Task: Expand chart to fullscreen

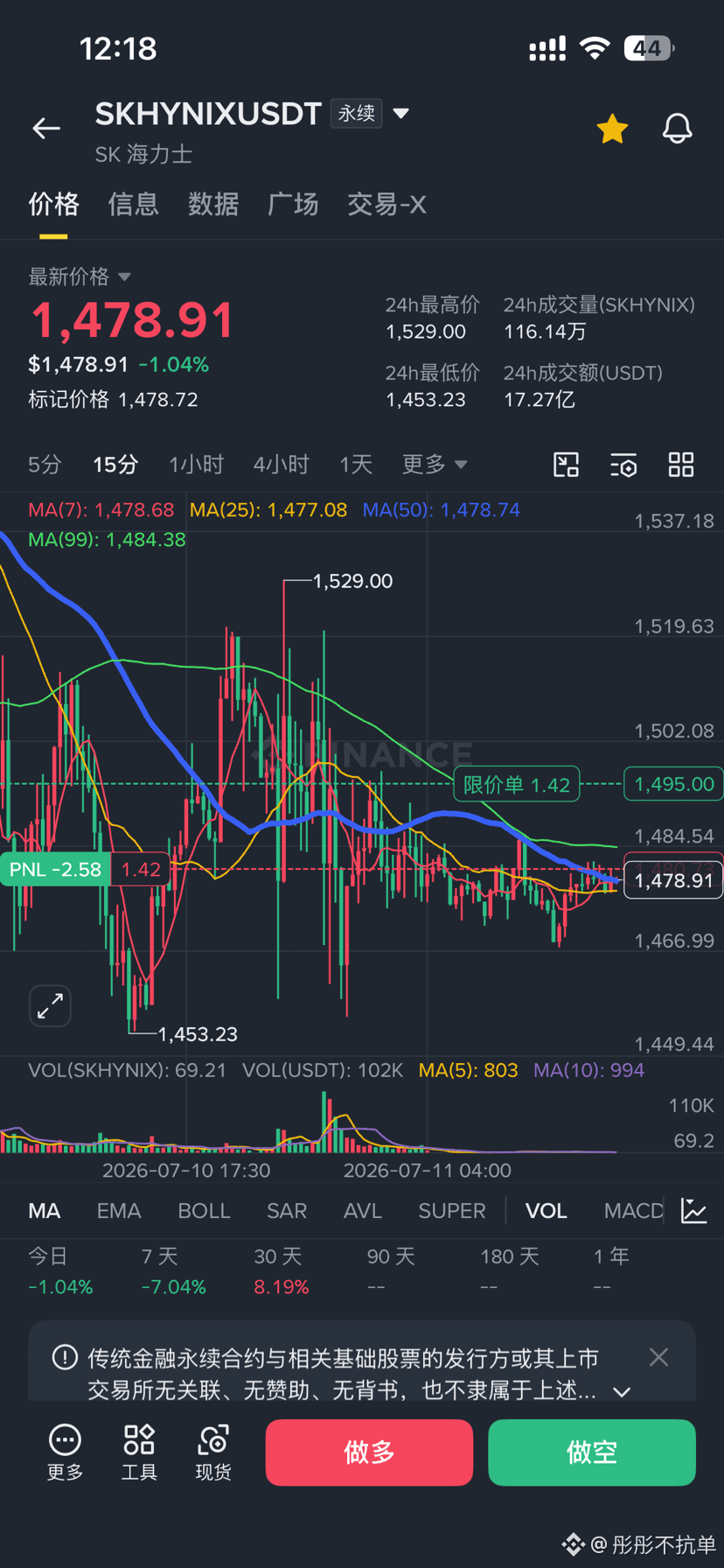Action: [50, 1005]
